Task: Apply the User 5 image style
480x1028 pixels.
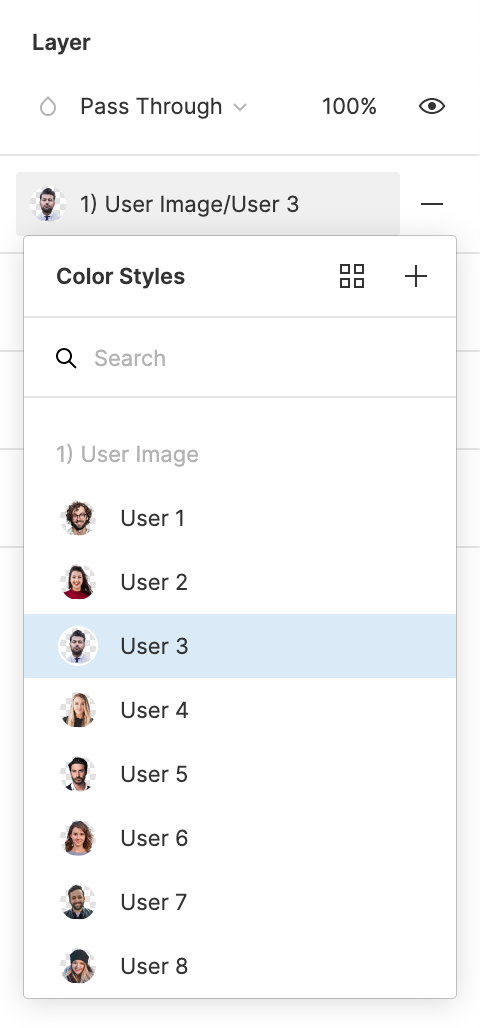Action: coord(240,774)
